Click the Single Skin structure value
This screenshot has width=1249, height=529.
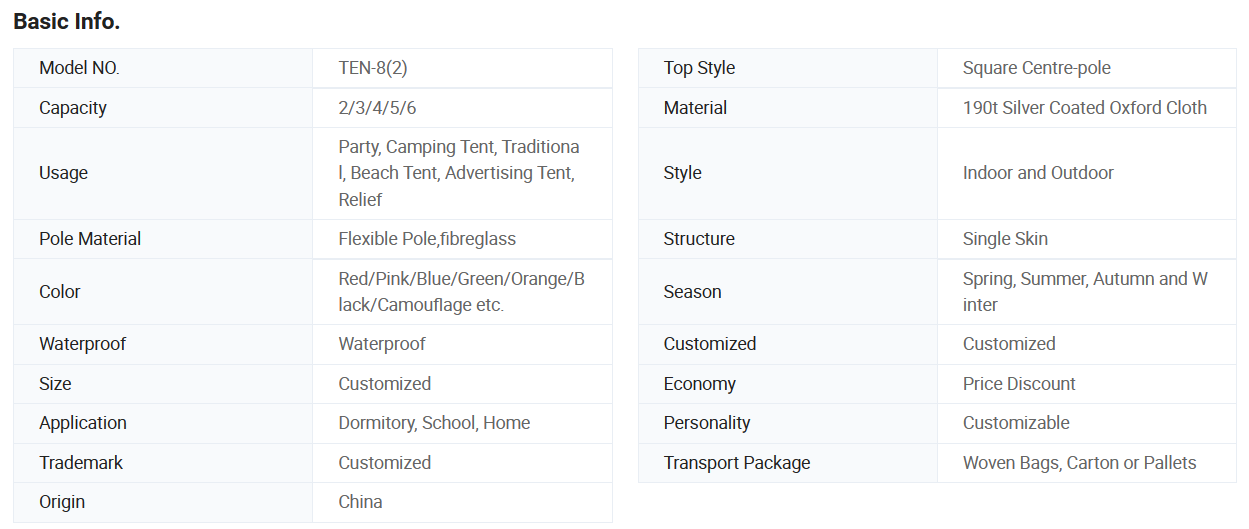(x=1005, y=239)
